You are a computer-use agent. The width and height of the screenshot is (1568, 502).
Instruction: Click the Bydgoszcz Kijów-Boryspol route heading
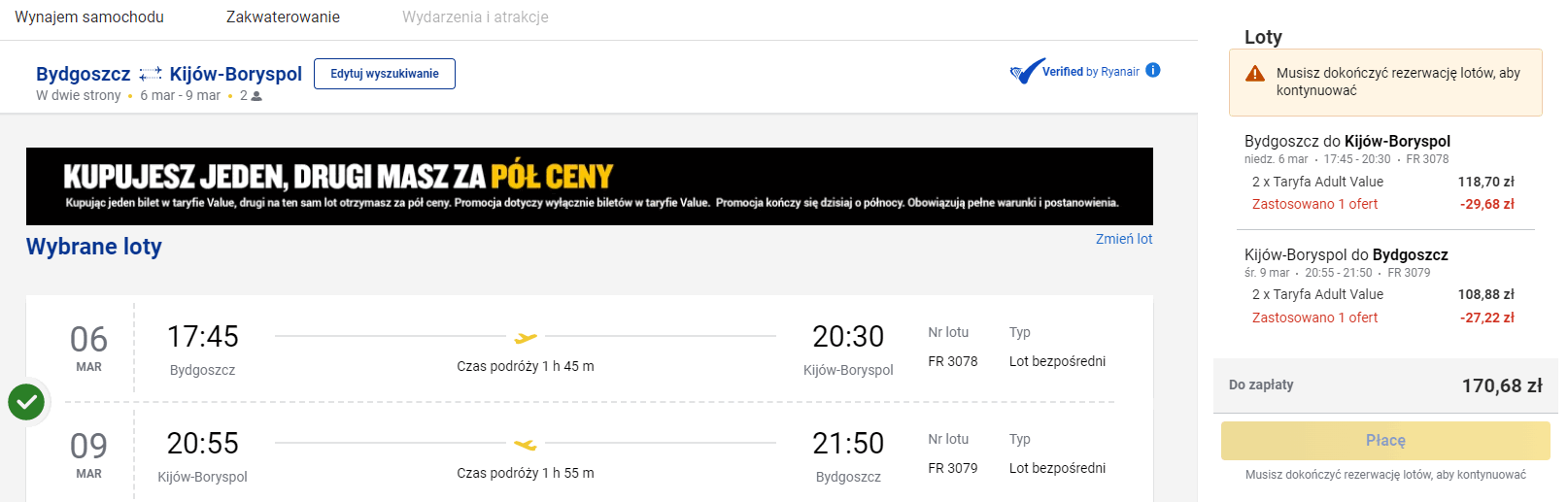169,74
